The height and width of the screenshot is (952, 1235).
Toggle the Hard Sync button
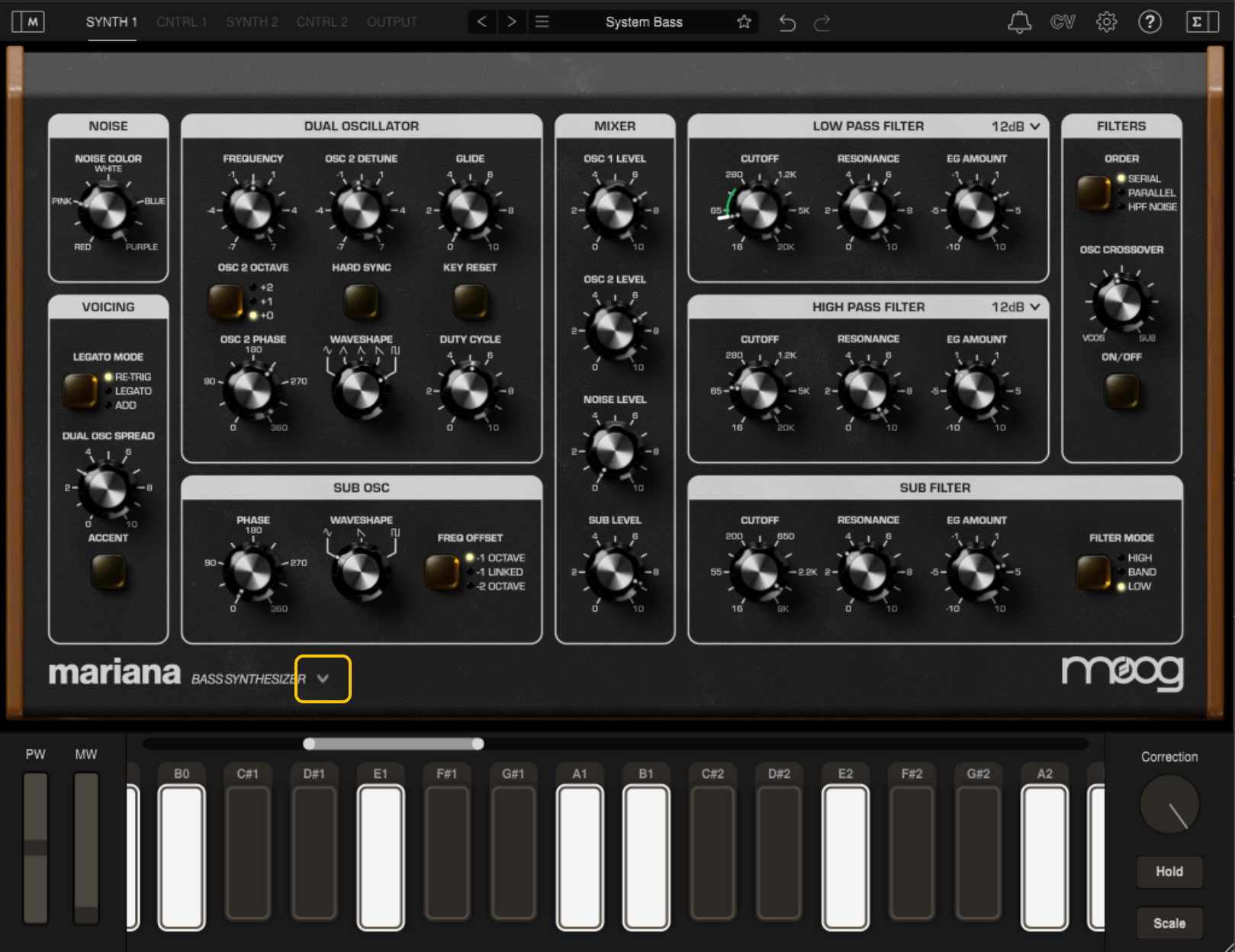(361, 301)
